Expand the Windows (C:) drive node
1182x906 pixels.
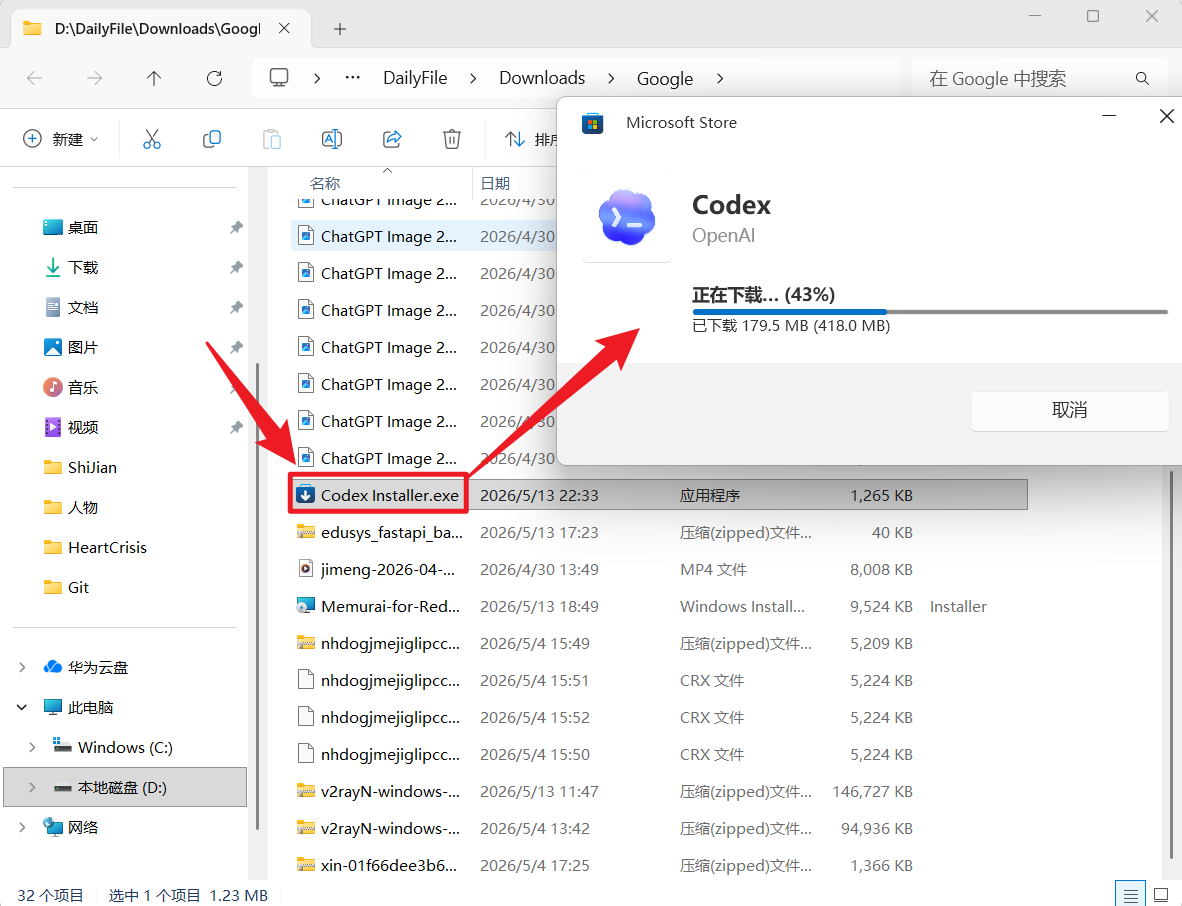tap(32, 747)
